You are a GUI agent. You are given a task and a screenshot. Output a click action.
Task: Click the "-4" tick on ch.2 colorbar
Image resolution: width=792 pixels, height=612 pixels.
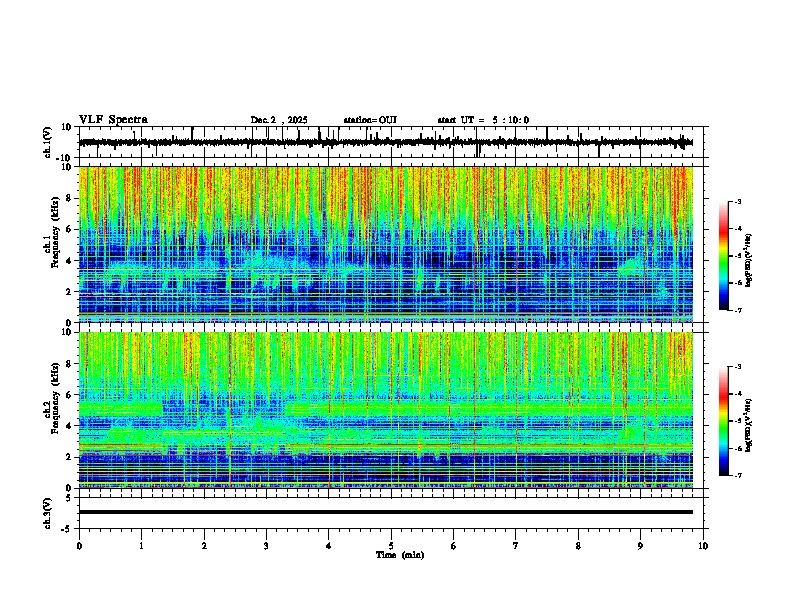click(x=737, y=394)
